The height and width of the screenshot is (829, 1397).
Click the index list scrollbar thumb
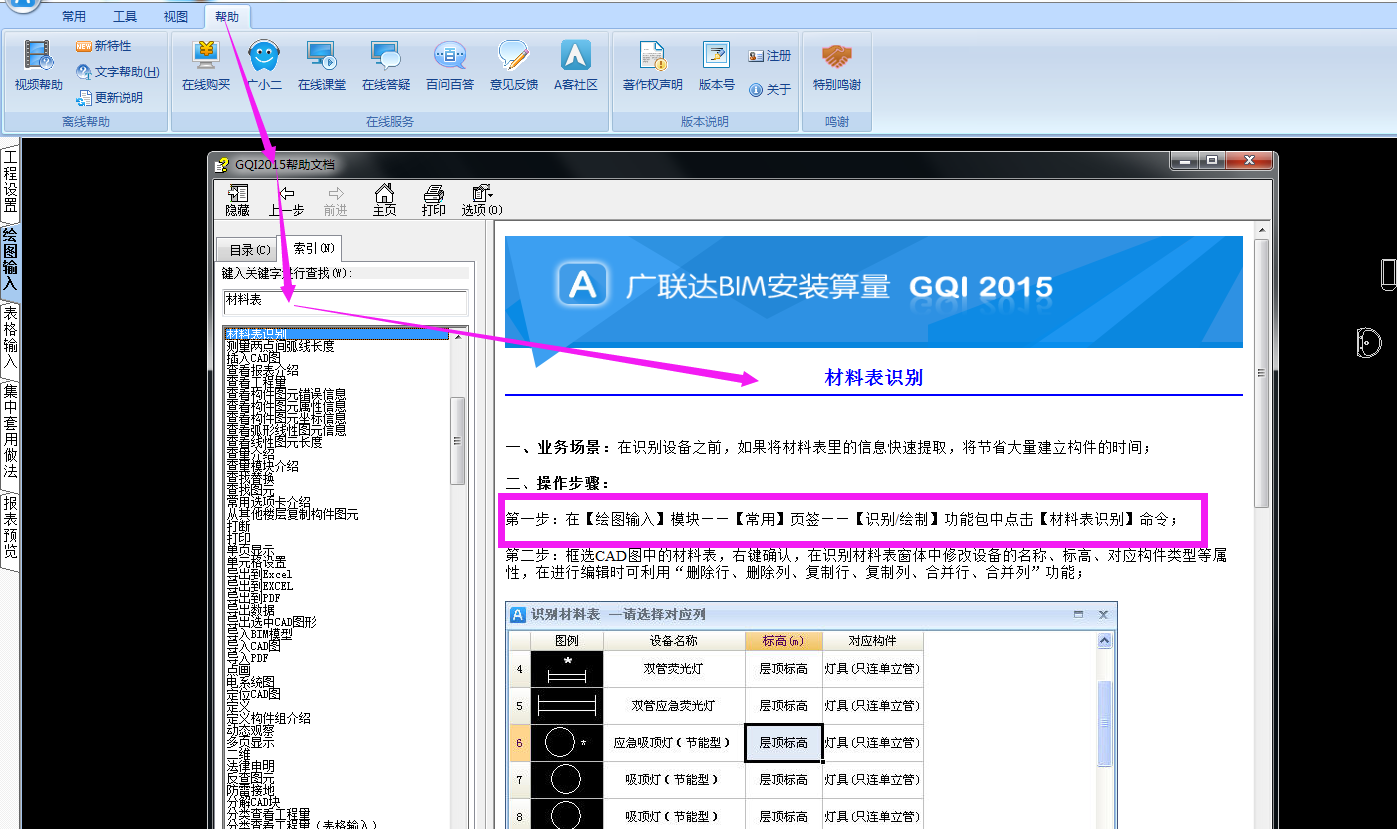click(x=458, y=440)
